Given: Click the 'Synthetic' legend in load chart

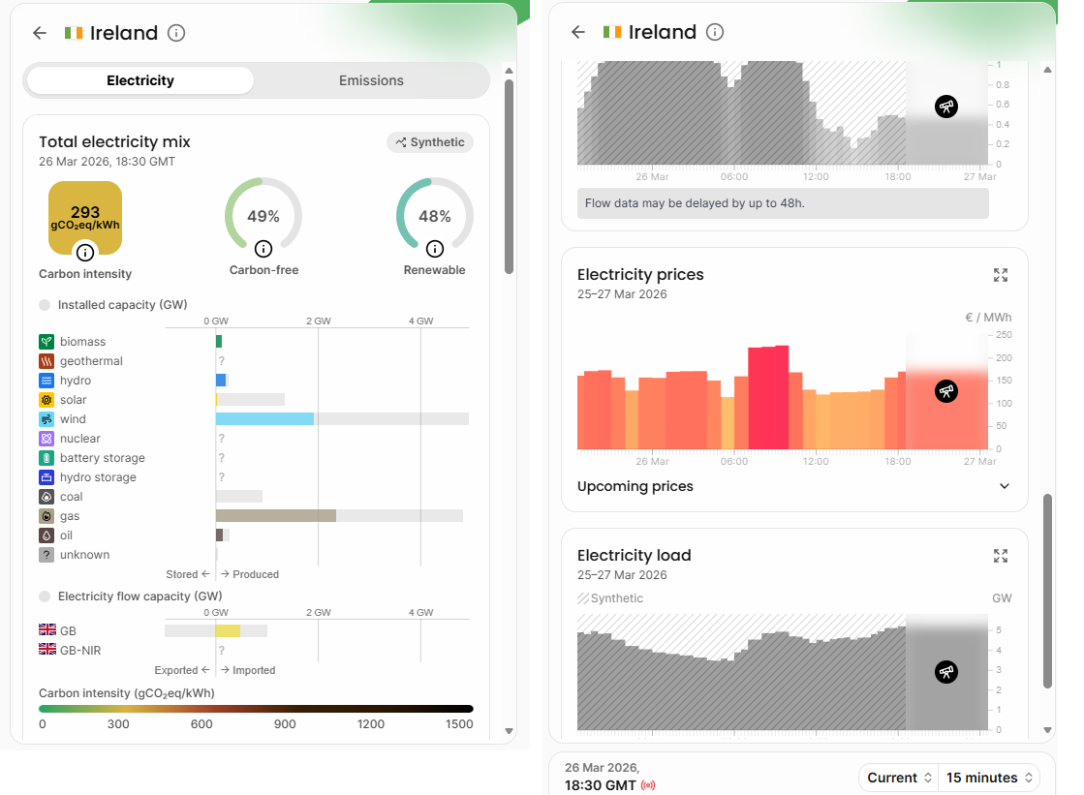Looking at the screenshot, I should (610, 598).
